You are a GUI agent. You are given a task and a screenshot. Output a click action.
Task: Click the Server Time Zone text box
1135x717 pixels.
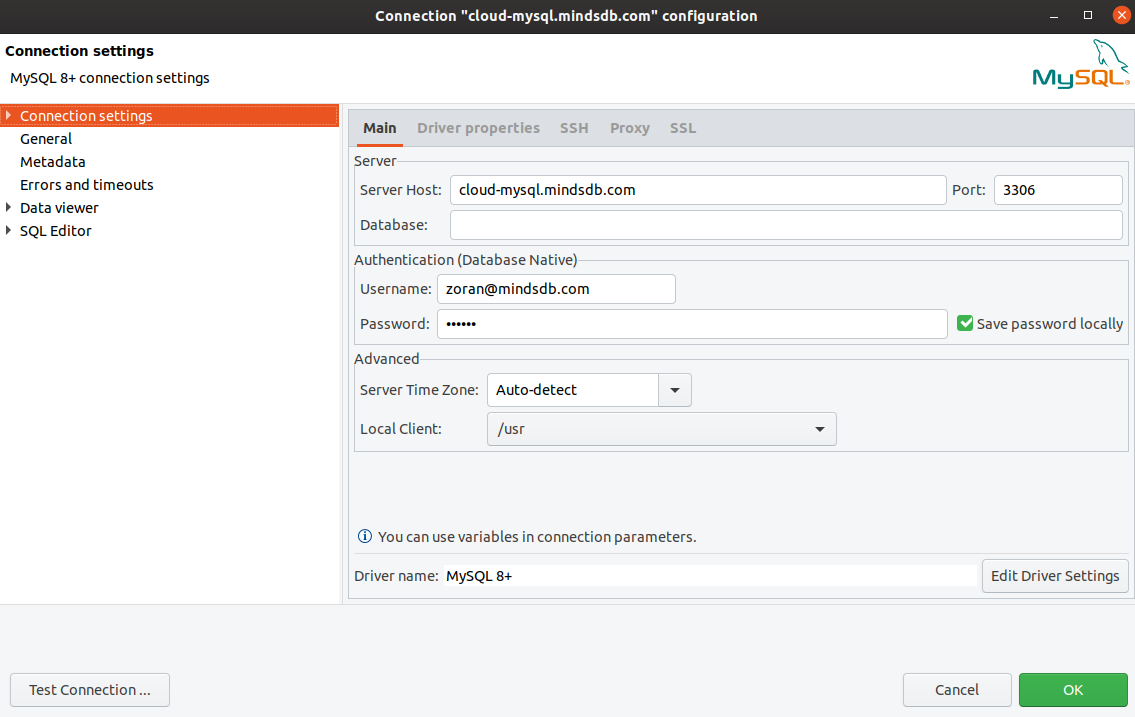[x=573, y=390]
